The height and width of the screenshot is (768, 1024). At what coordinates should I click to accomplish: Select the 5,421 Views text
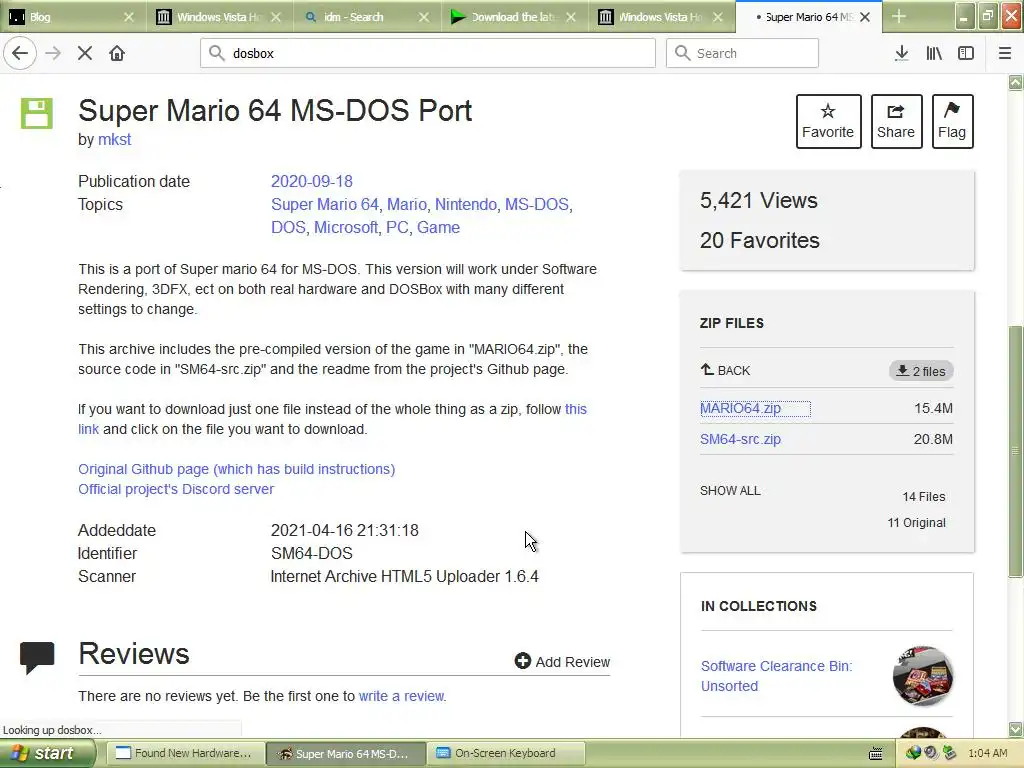[758, 200]
